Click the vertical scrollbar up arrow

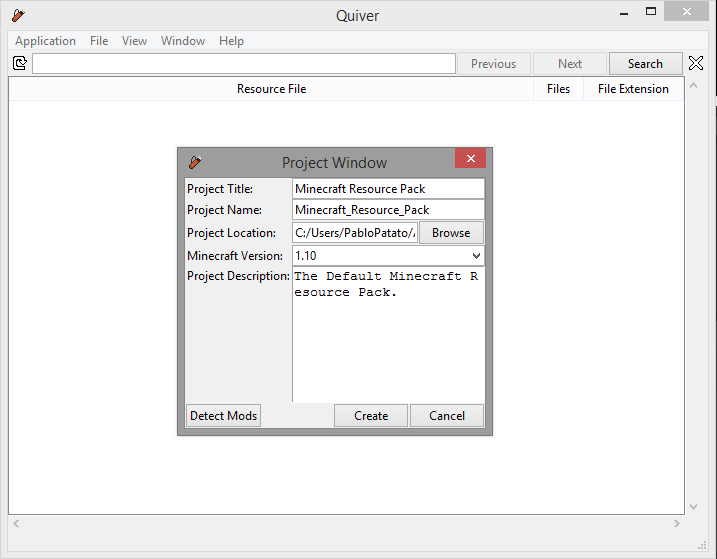tap(693, 85)
